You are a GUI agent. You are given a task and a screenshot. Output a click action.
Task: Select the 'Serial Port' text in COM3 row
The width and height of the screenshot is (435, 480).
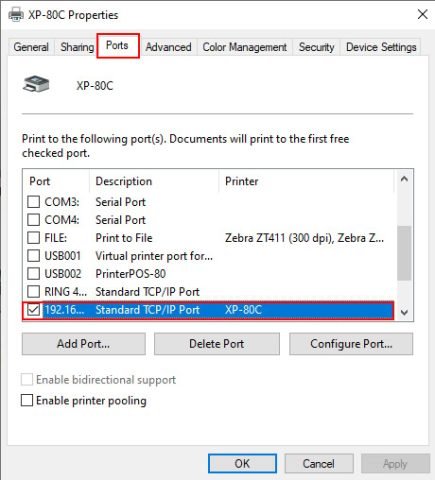[x=121, y=202]
